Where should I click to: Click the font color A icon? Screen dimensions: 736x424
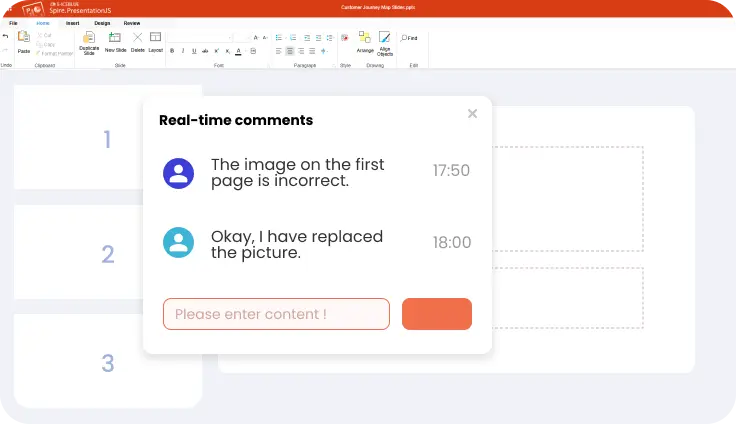click(238, 51)
